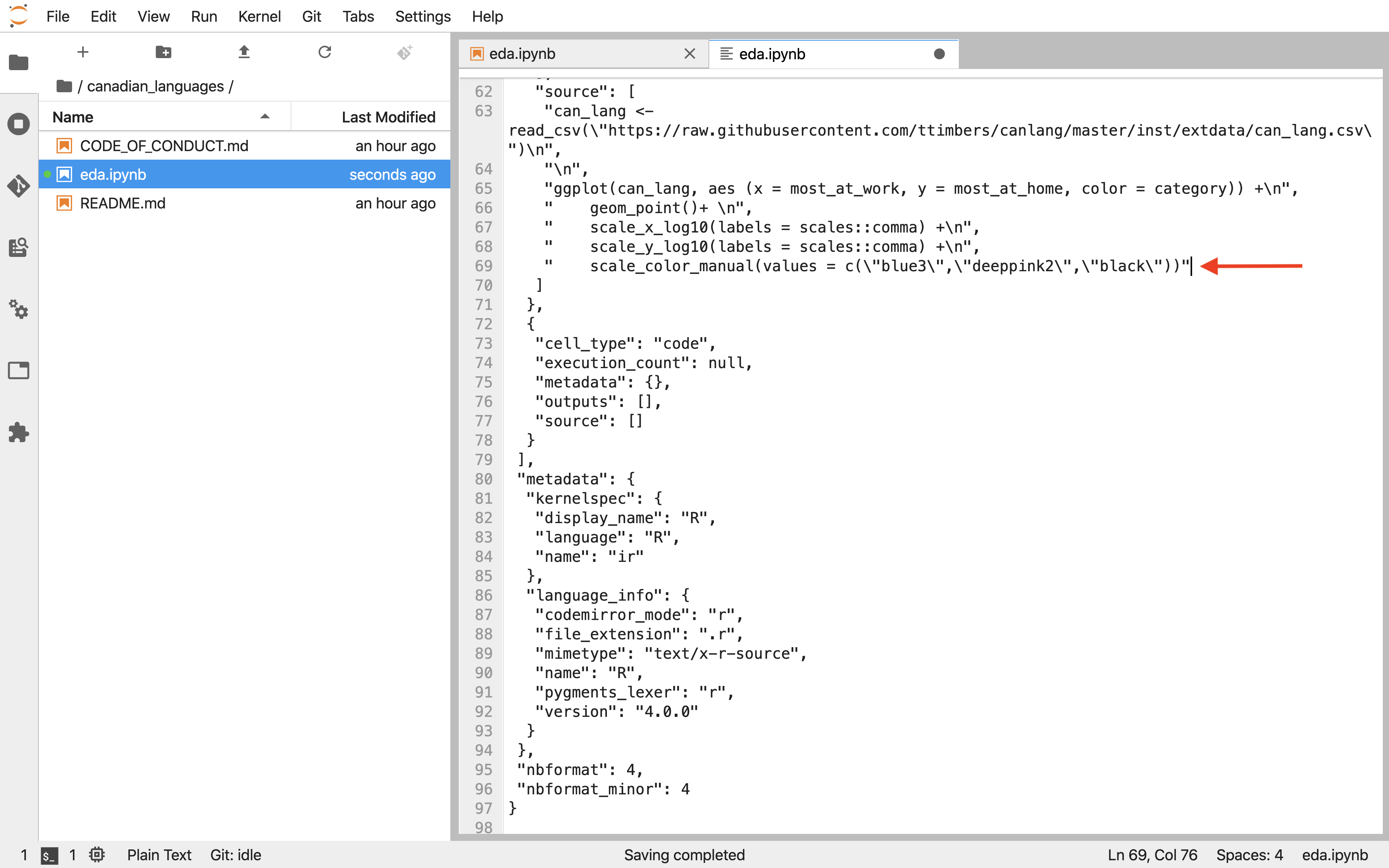Open the Running Terminals and Kernels panel
The height and width of the screenshot is (868, 1389).
18,124
